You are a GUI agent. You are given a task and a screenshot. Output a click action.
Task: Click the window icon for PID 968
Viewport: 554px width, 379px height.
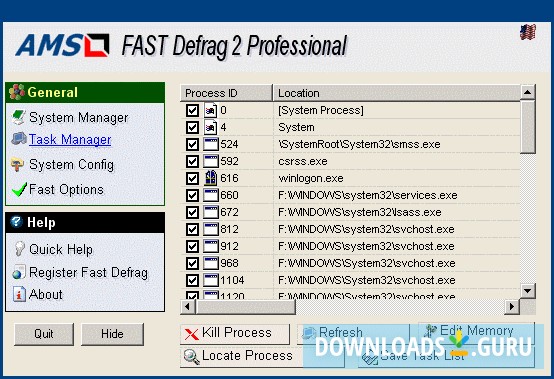[x=211, y=263]
